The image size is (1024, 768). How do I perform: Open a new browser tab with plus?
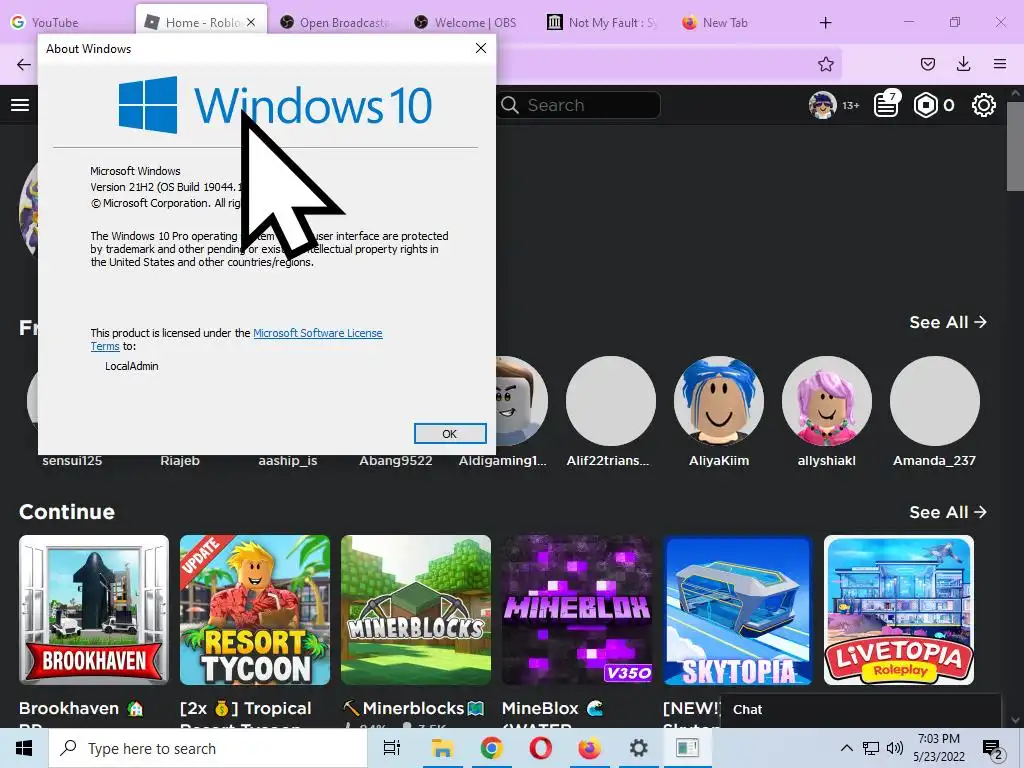(825, 23)
